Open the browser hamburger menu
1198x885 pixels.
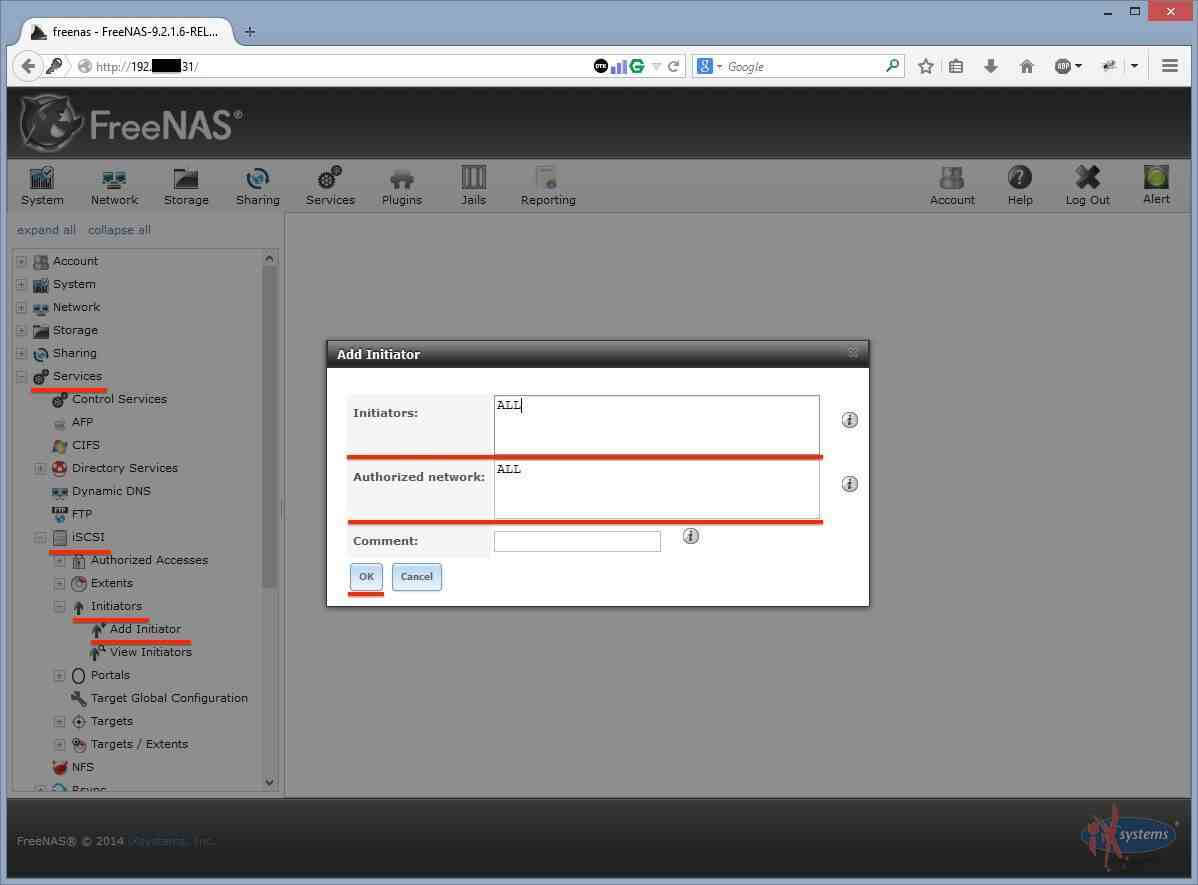pos(1169,66)
